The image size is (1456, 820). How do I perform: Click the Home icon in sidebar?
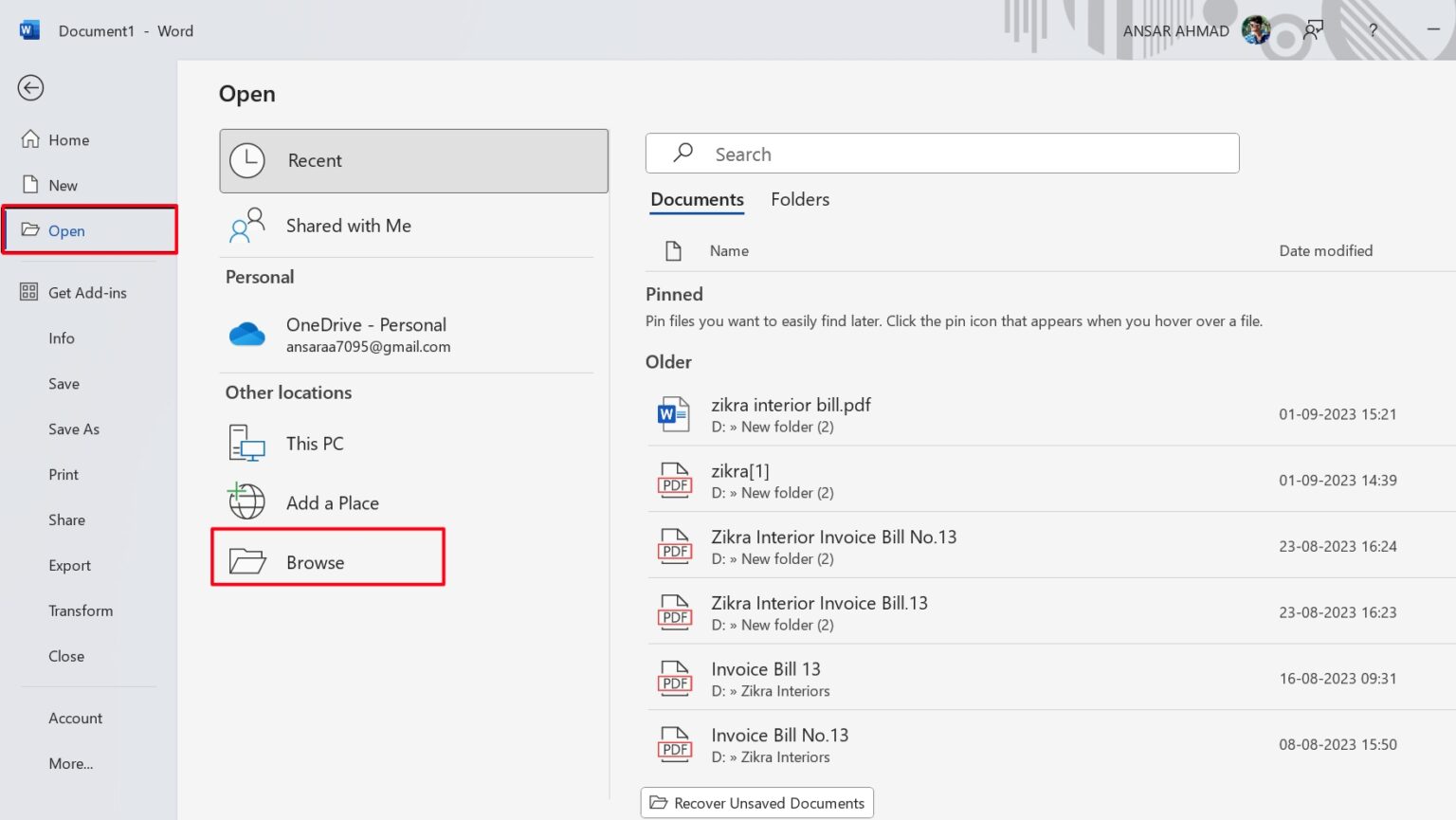click(x=30, y=139)
